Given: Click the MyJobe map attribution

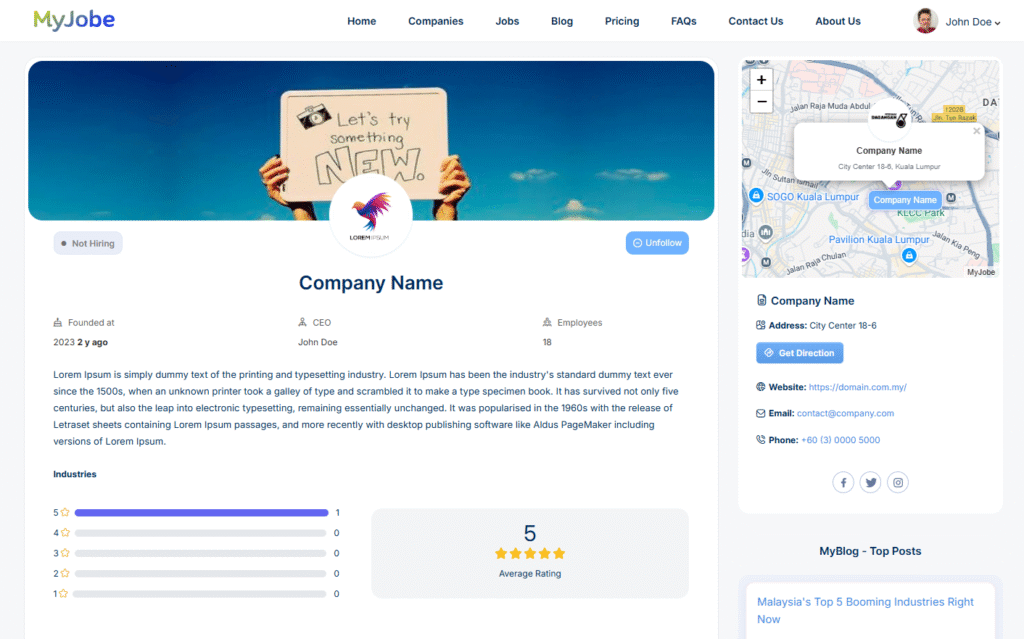Looking at the screenshot, I should [x=980, y=272].
